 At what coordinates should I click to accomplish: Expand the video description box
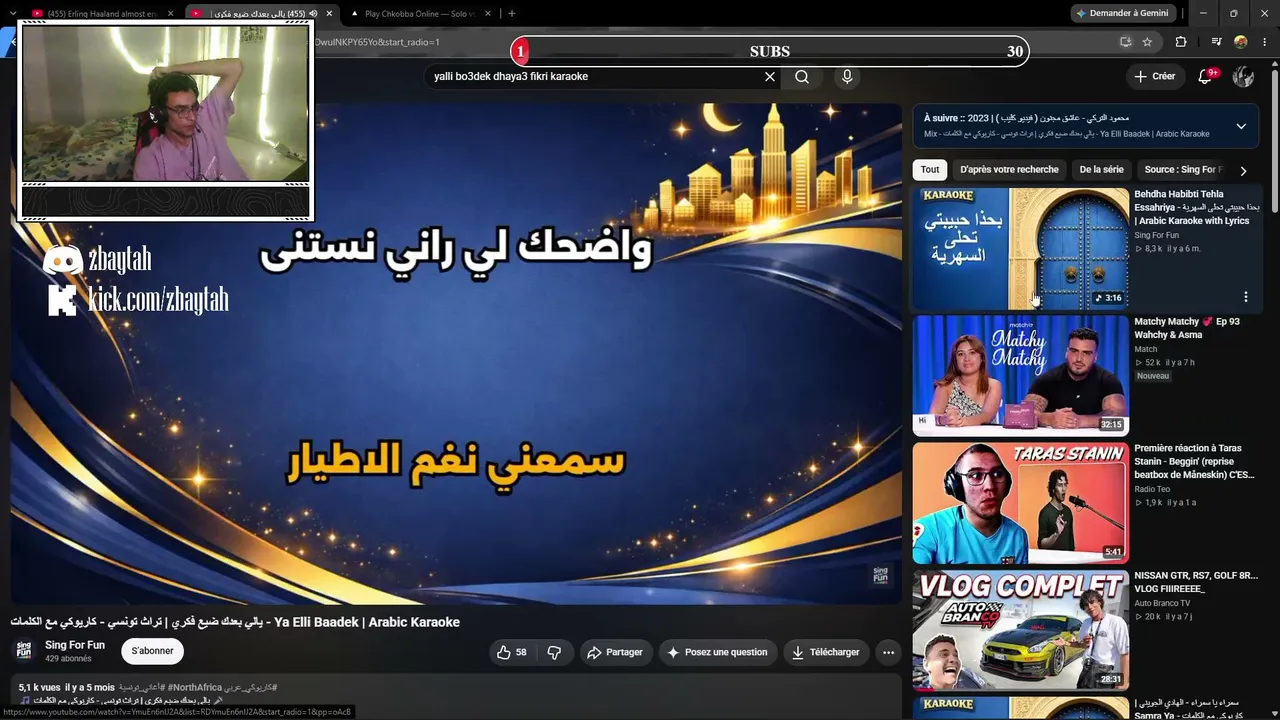coord(455,697)
